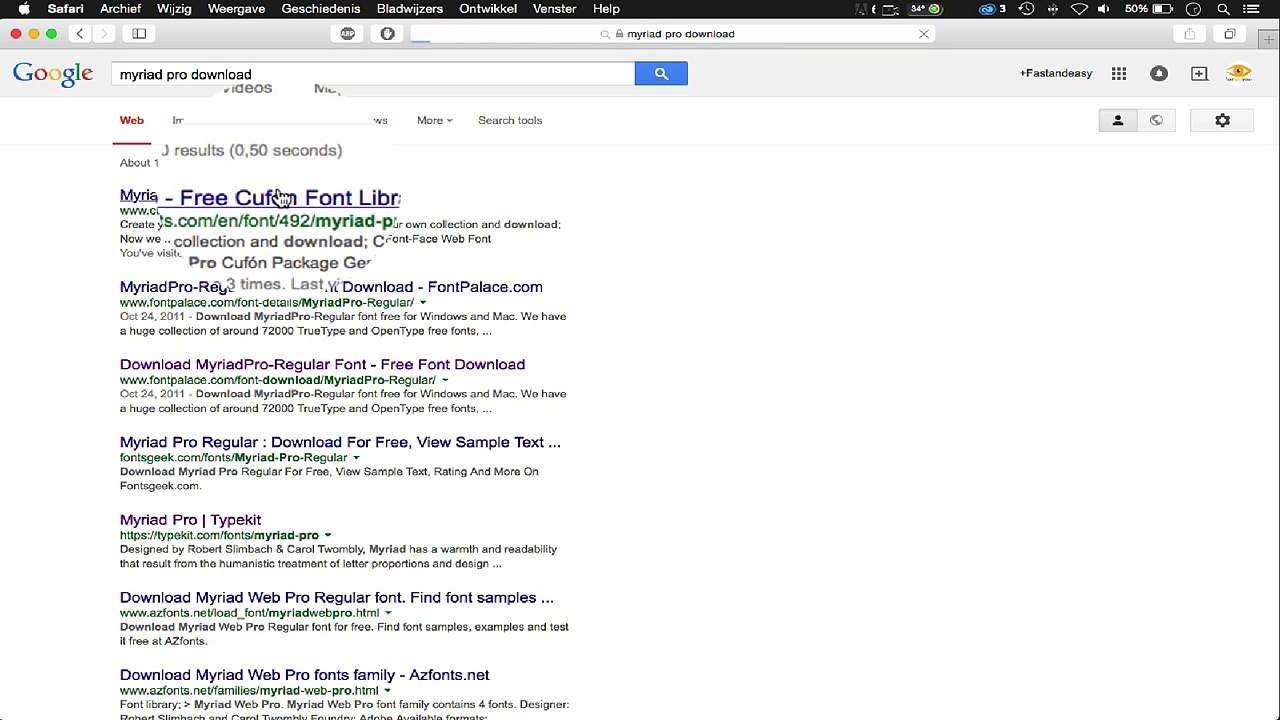Click the Wi-Fi status icon

[x=1079, y=9]
